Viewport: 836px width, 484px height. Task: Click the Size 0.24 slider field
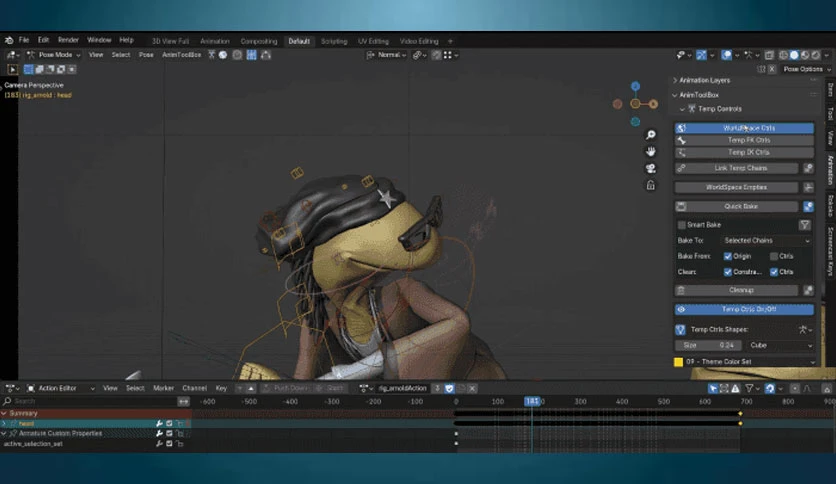pos(708,345)
